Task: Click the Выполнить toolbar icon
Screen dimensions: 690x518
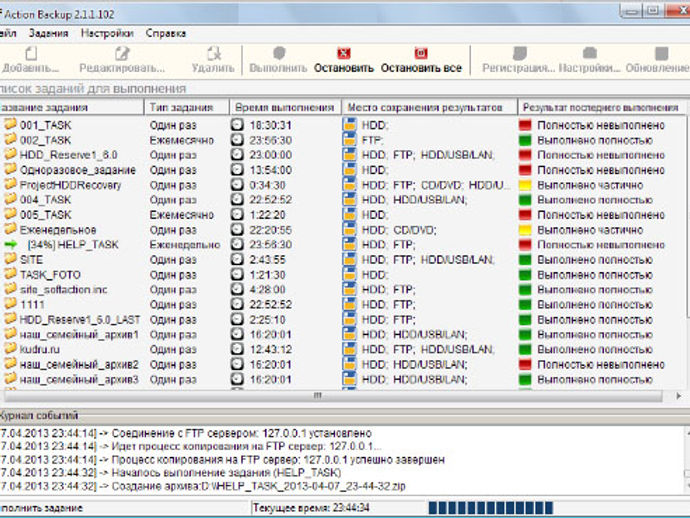Action: (x=279, y=54)
